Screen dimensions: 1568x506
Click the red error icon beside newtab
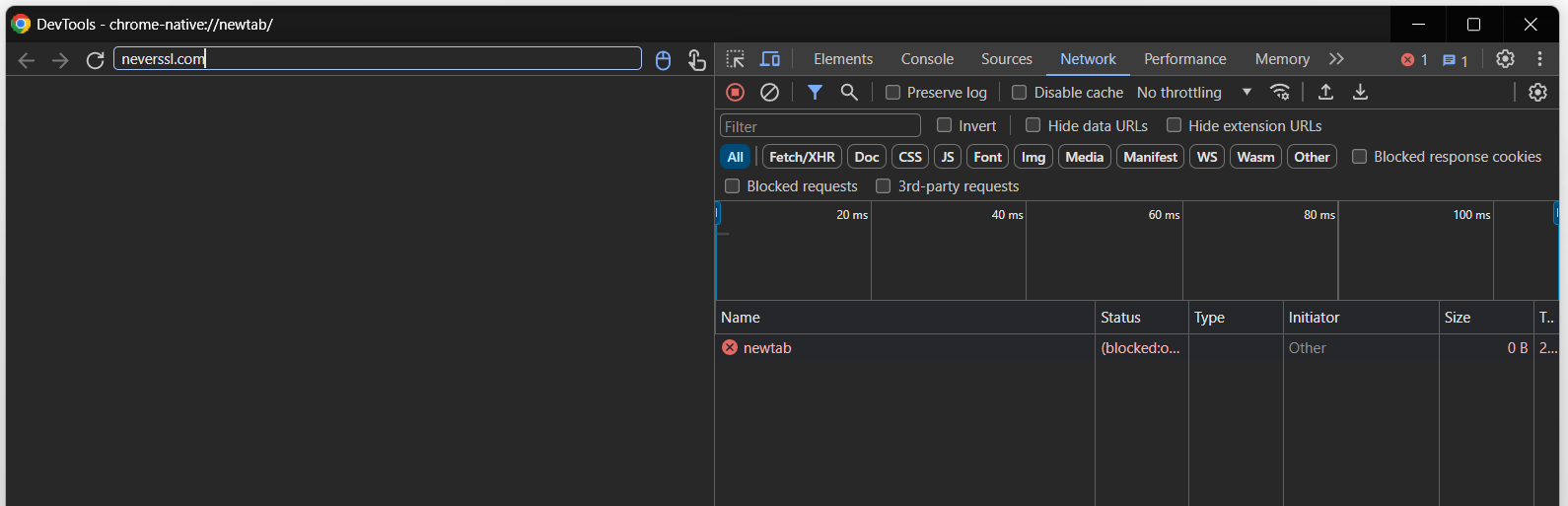[730, 347]
